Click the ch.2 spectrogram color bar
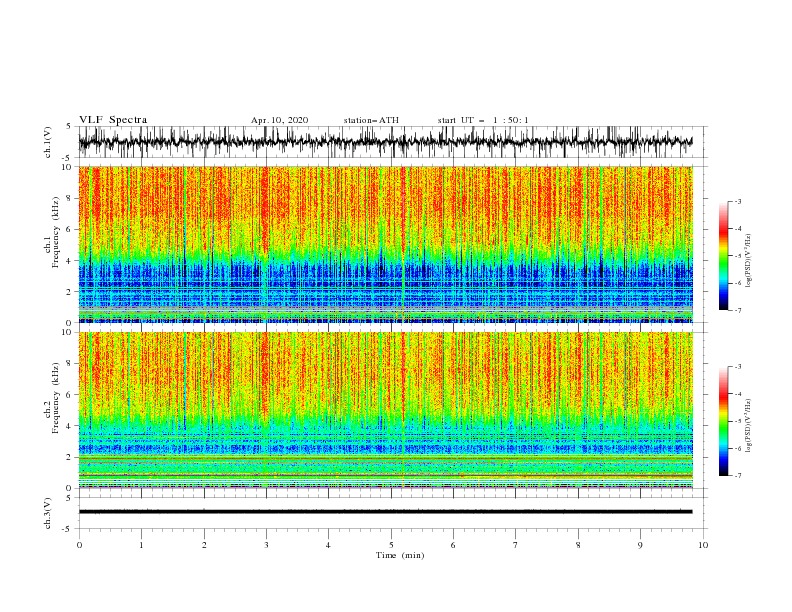This screenshot has height=612, width=792. click(723, 421)
